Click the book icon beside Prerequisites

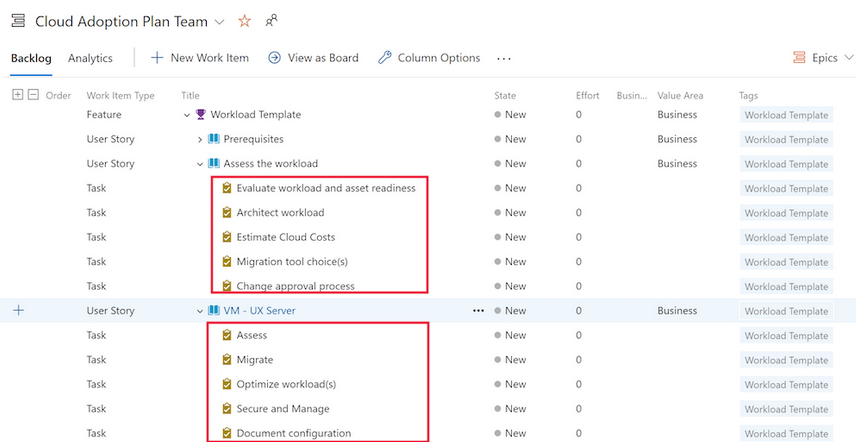point(213,139)
